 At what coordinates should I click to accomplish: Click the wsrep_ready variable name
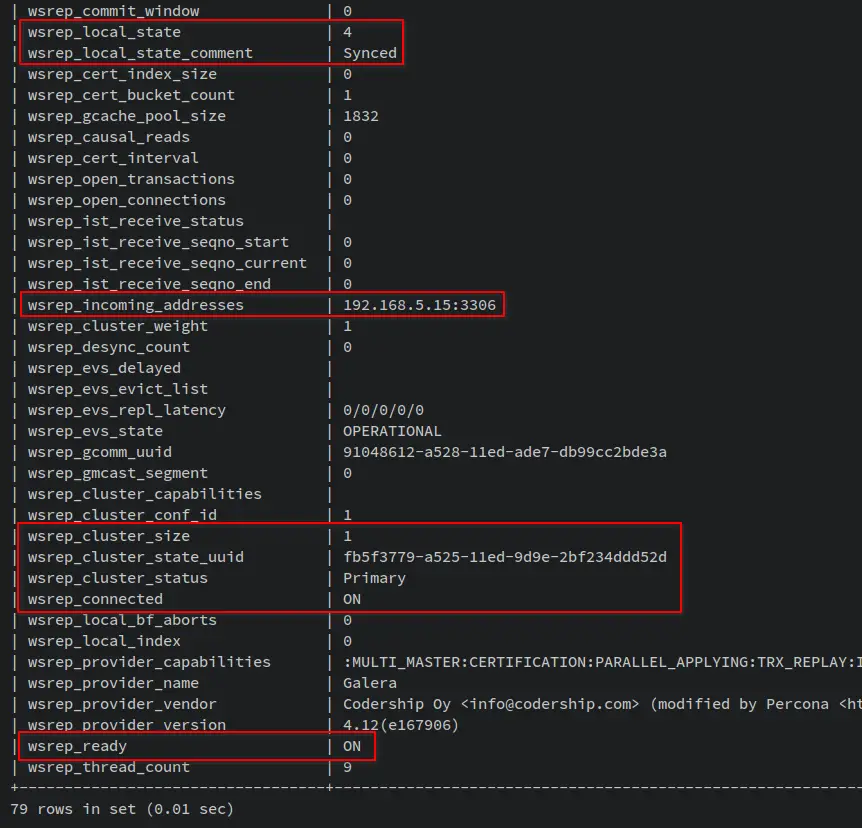click(77, 746)
